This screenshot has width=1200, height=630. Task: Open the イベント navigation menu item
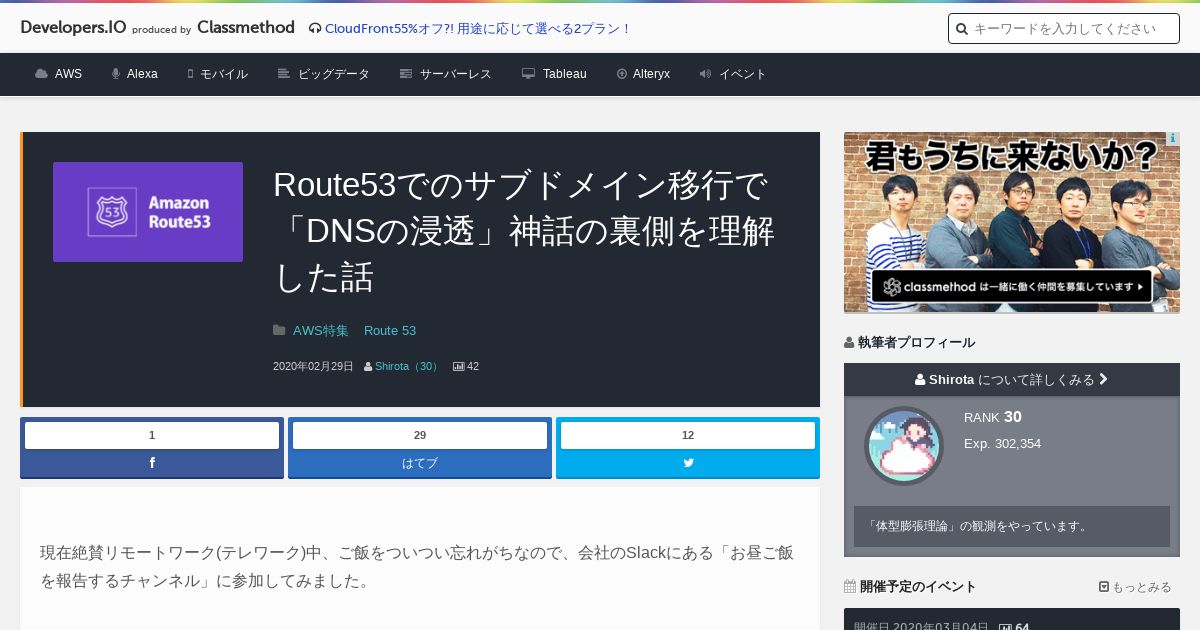click(743, 74)
